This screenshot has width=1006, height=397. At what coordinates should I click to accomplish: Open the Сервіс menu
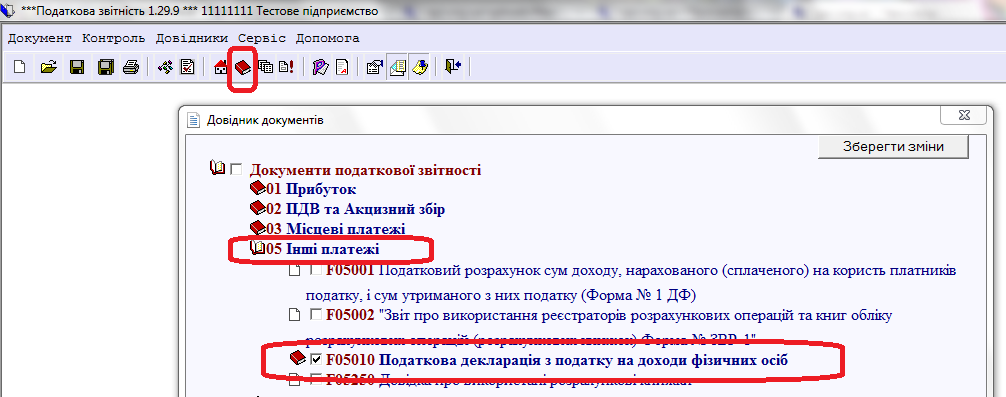(x=262, y=38)
